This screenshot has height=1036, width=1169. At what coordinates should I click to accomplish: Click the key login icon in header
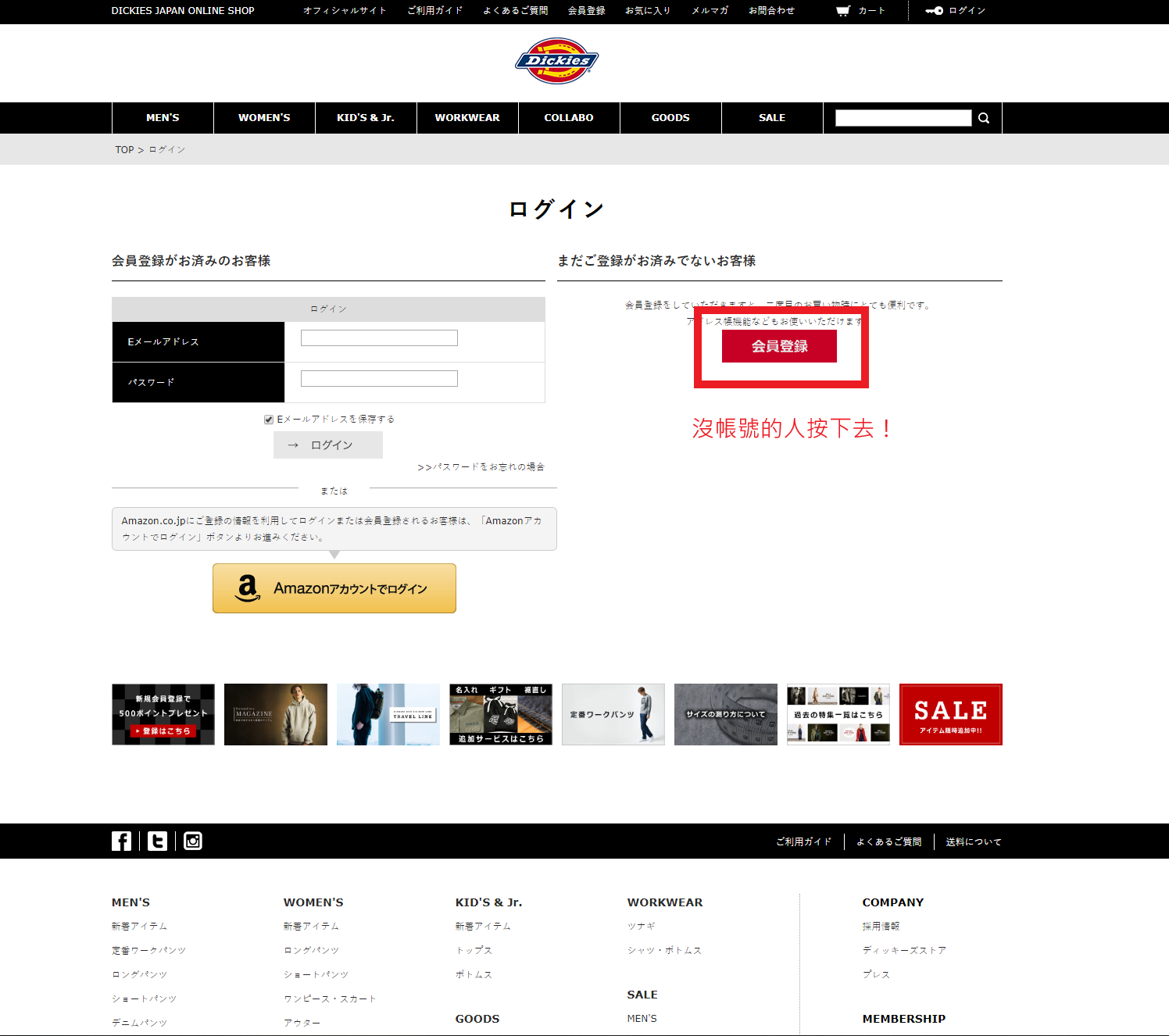[934, 11]
